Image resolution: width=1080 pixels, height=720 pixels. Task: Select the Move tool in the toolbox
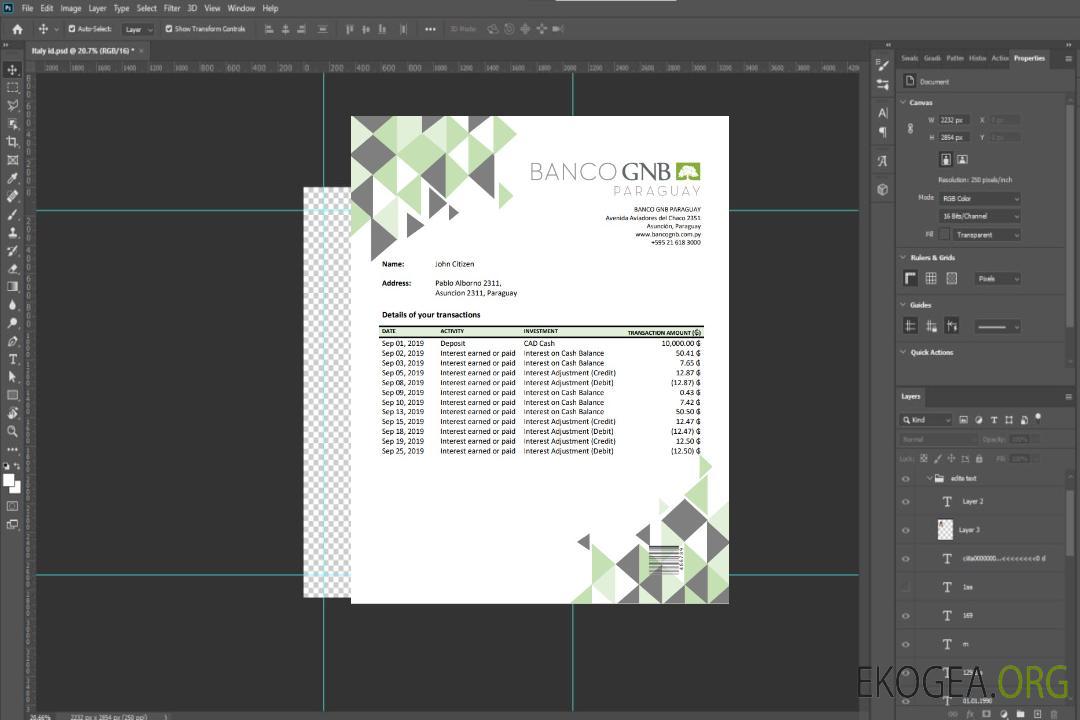coord(12,70)
